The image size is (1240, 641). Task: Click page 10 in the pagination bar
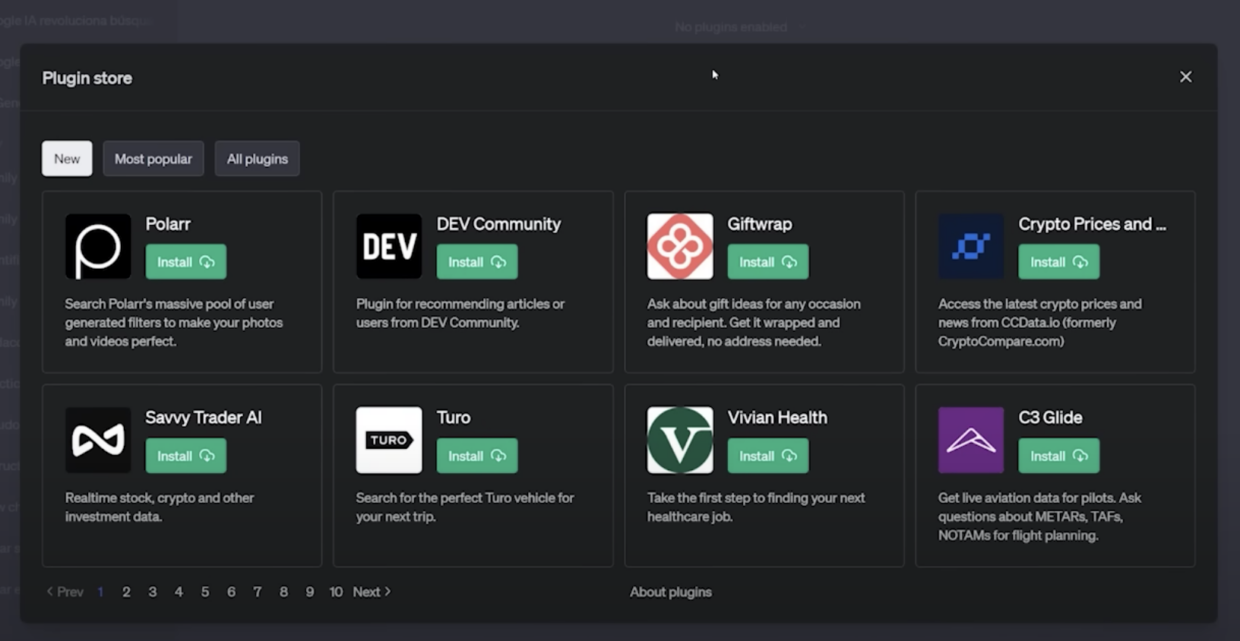point(336,591)
